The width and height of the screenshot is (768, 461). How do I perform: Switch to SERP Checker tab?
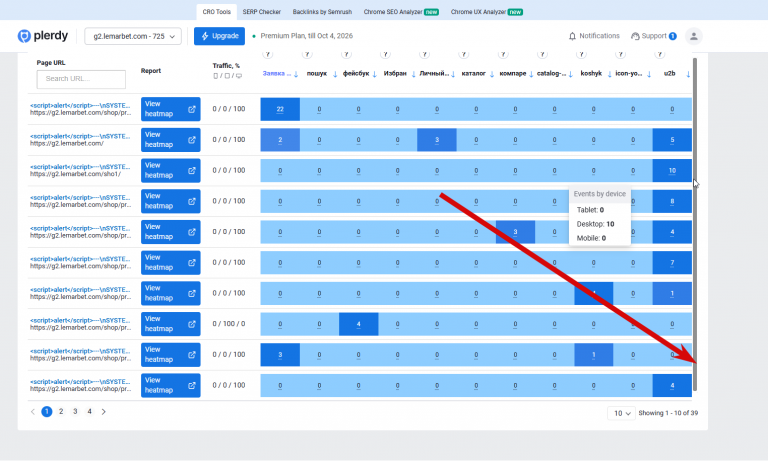point(262,12)
